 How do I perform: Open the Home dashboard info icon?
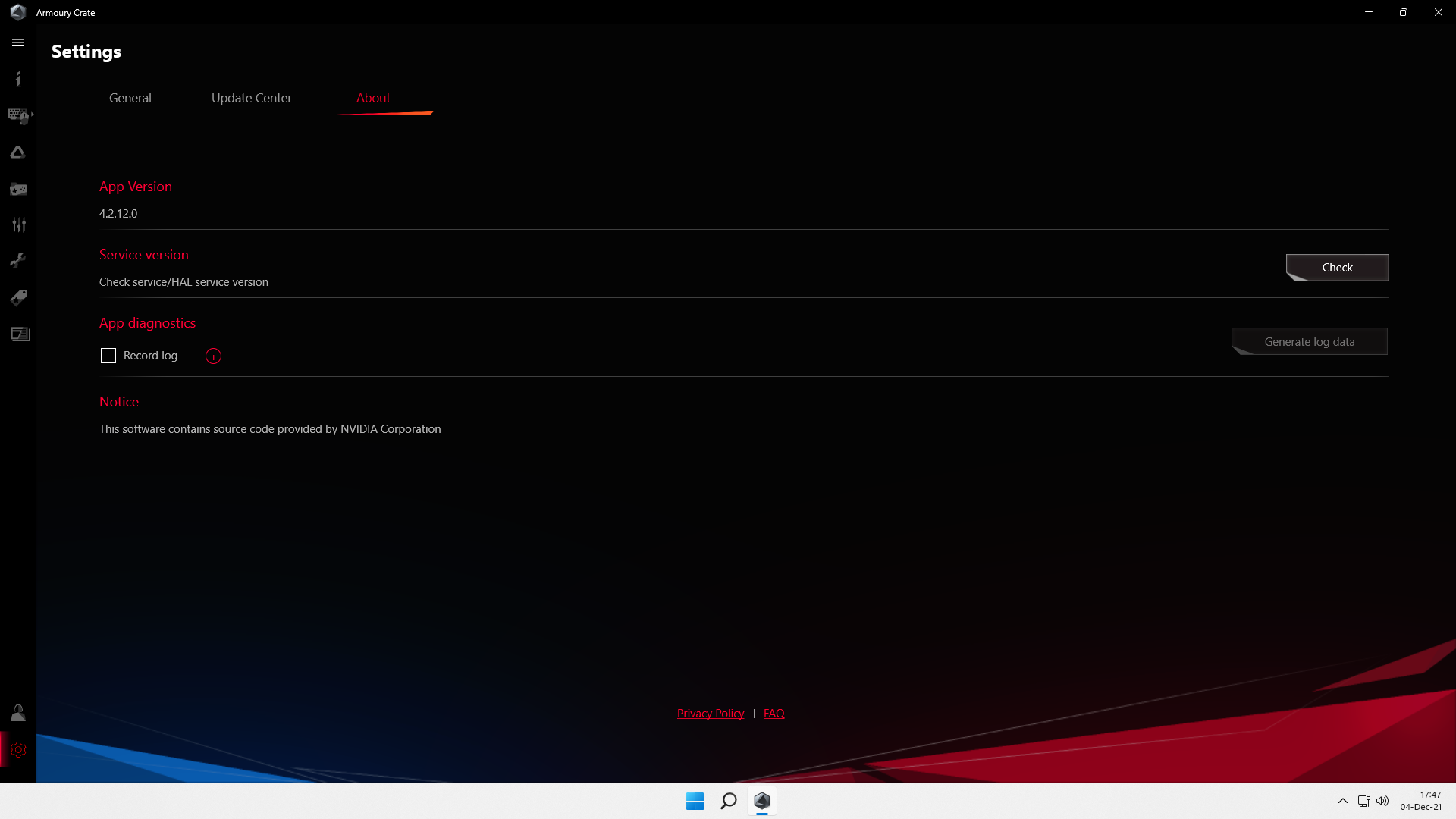click(x=18, y=79)
